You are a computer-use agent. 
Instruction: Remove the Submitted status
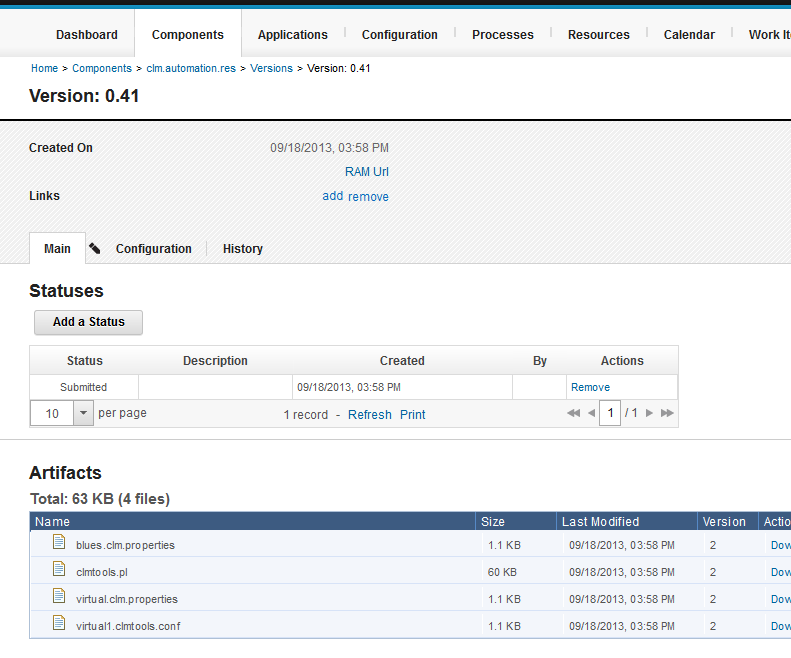[590, 387]
